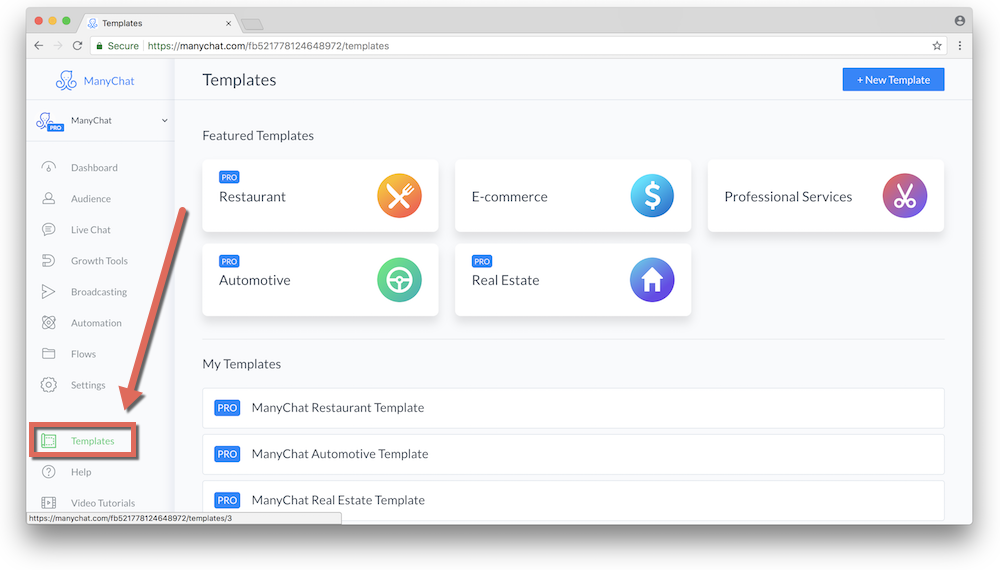Open the Chrome three-dot menu
The height and width of the screenshot is (570, 1000).
960,46
